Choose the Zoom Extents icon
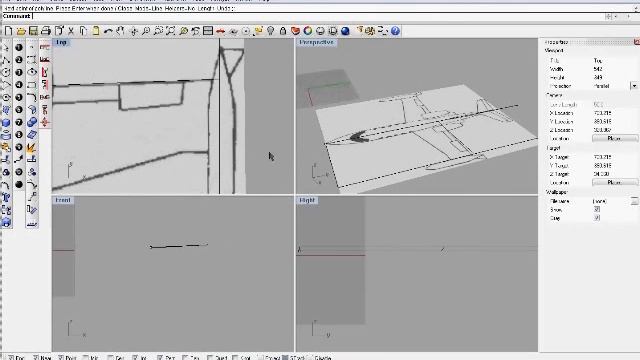 [x=171, y=31]
